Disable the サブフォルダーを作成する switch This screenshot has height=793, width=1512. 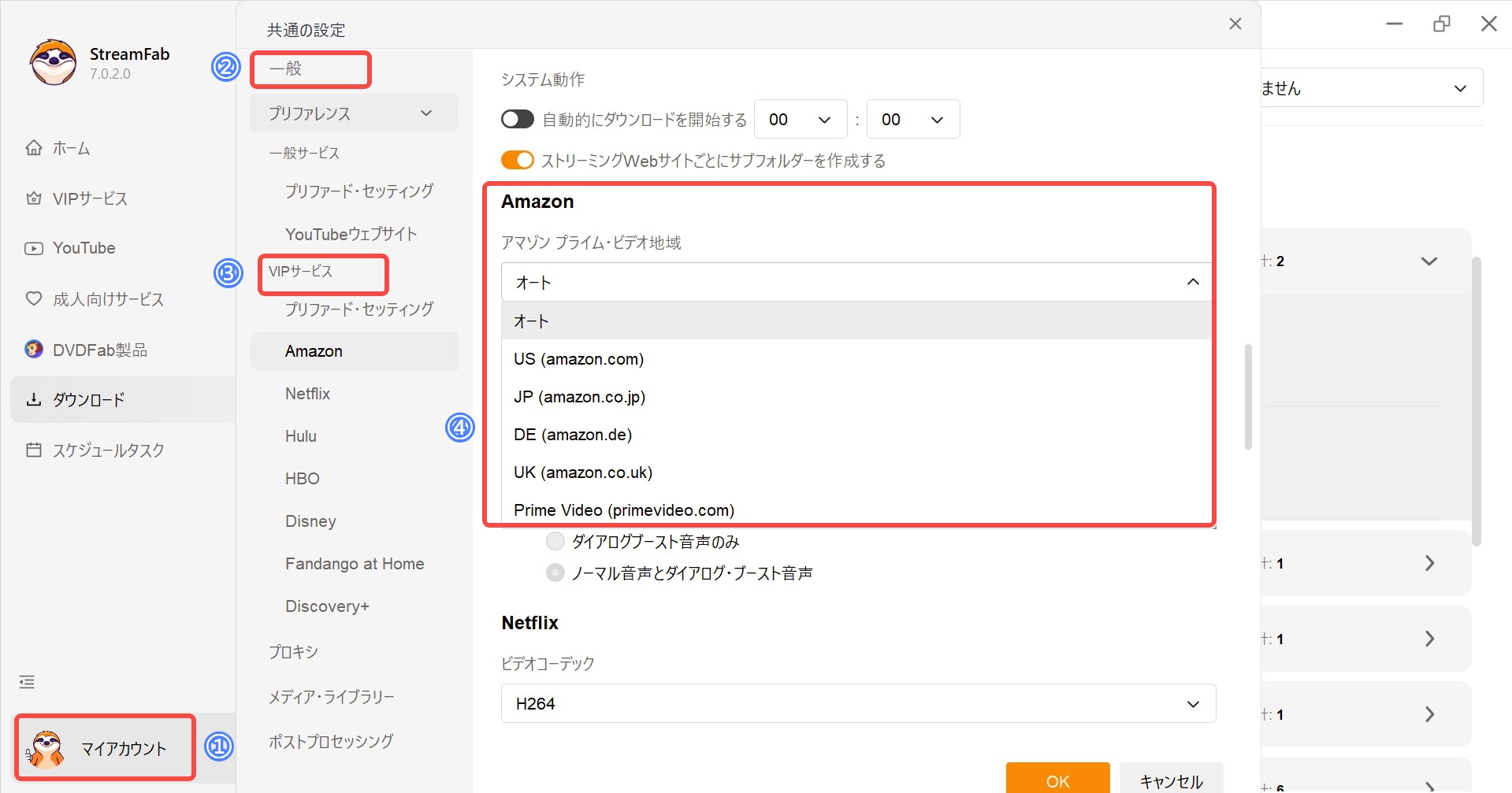518,160
